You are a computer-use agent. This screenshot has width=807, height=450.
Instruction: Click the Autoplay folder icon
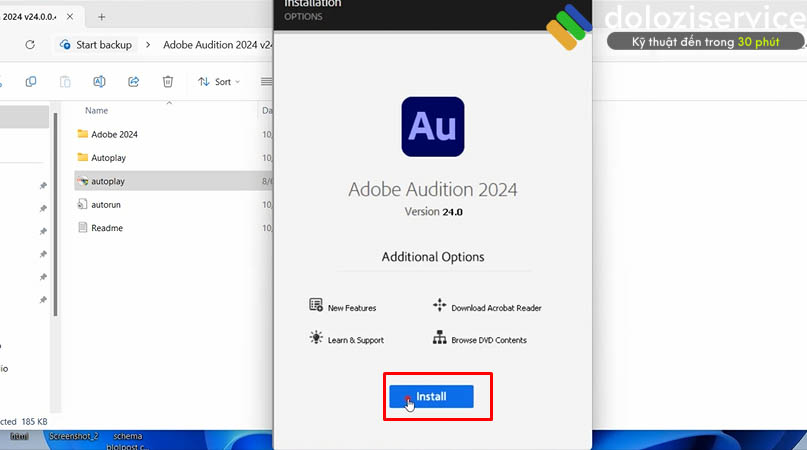click(82, 157)
